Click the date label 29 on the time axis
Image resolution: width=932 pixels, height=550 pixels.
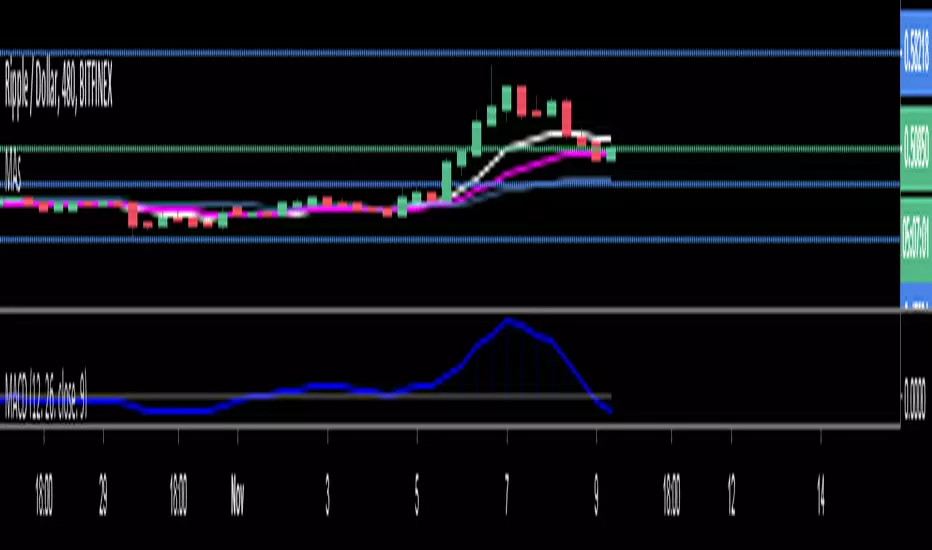[103, 494]
